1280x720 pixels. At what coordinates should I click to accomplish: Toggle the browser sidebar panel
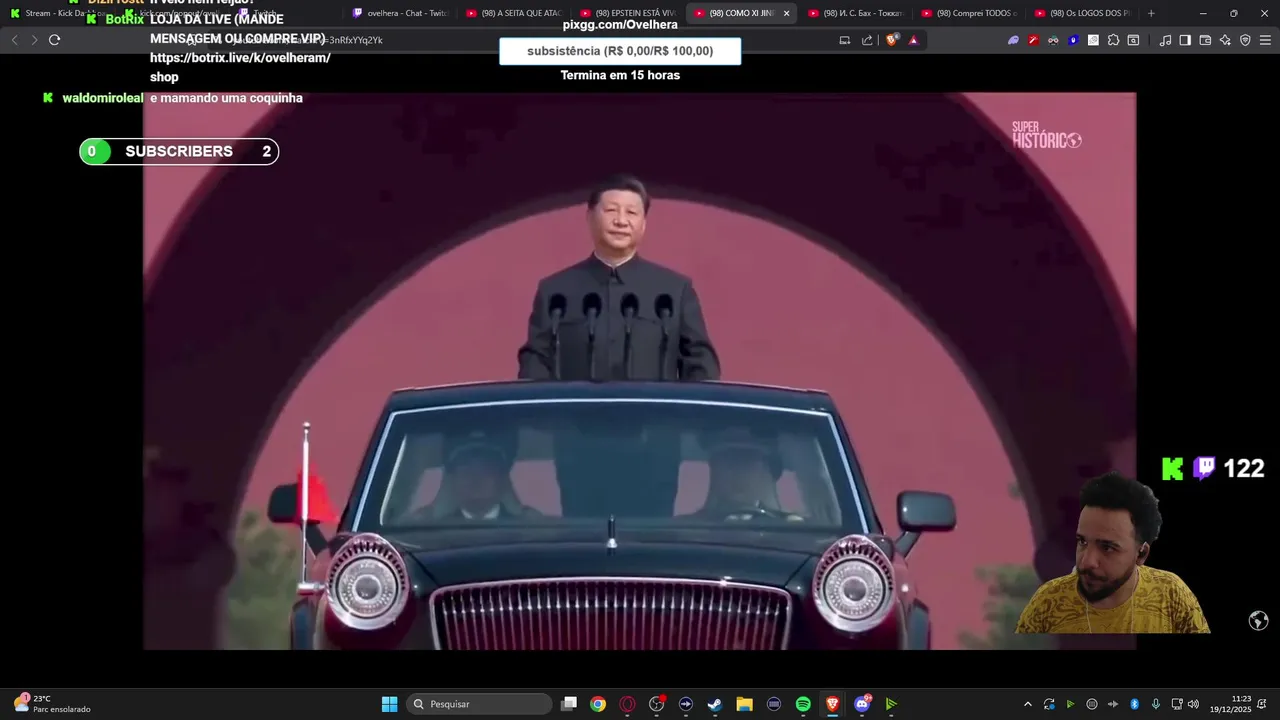click(x=1185, y=40)
